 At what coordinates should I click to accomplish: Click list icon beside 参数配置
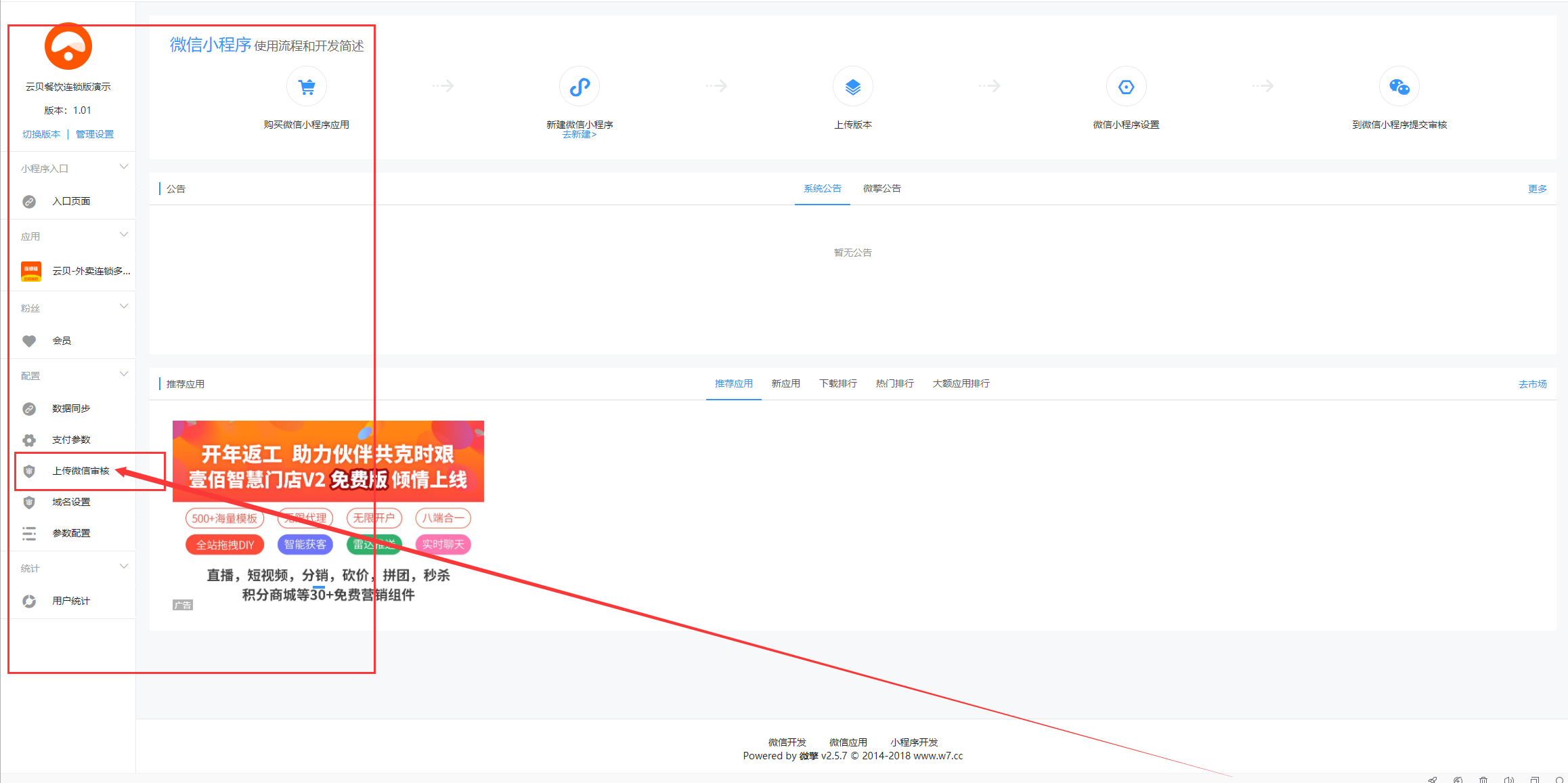tap(29, 534)
